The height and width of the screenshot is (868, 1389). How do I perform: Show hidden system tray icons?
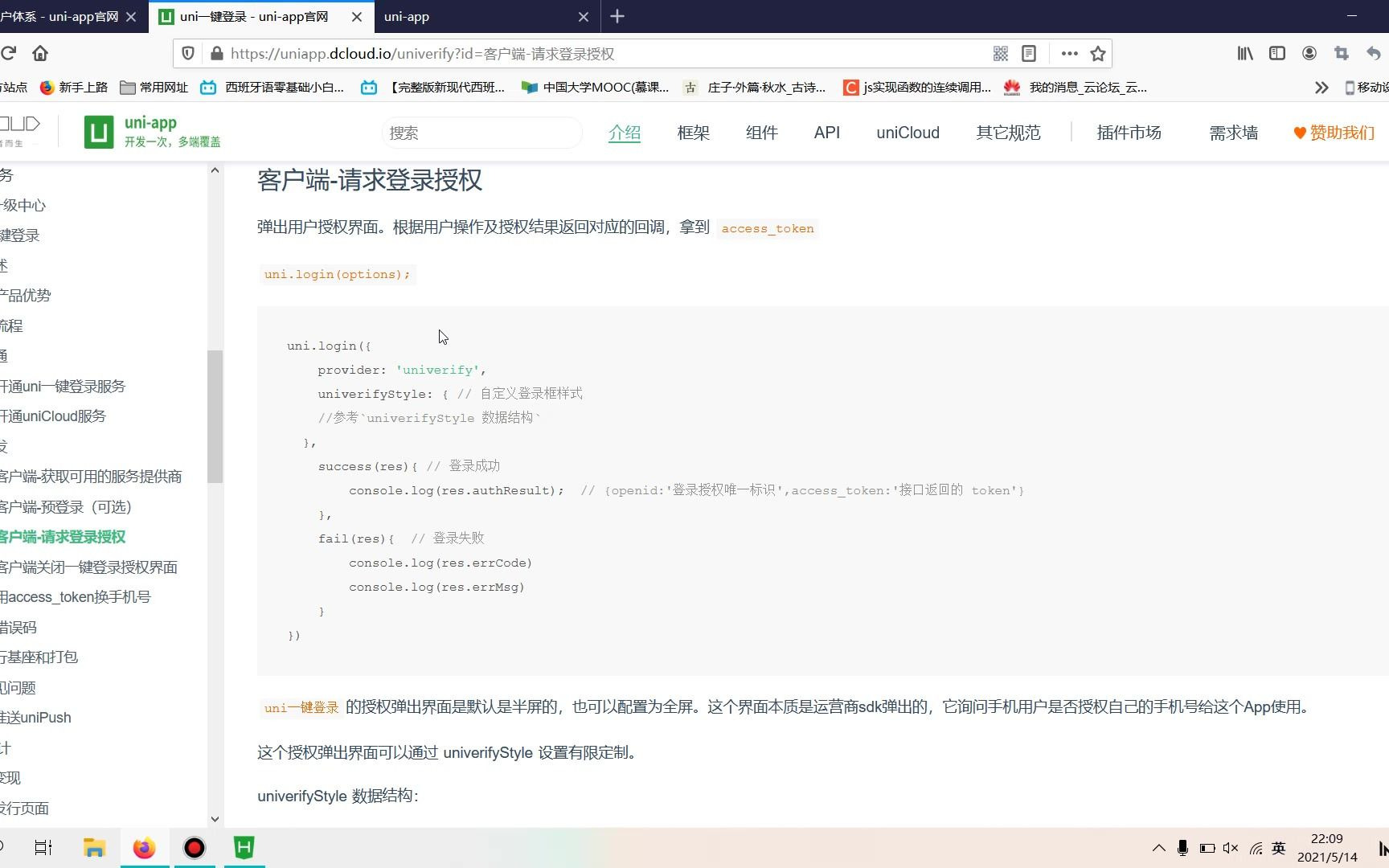pos(1158,848)
